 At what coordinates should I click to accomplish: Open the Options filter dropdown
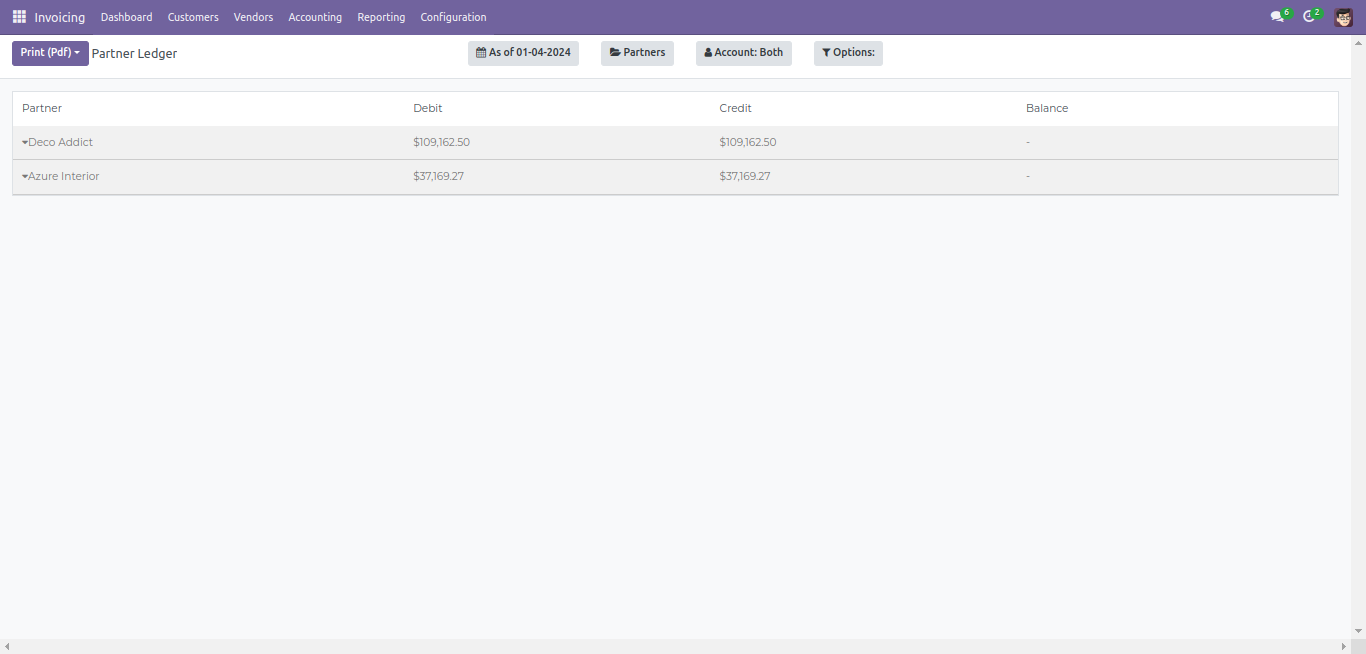pyautogui.click(x=848, y=53)
